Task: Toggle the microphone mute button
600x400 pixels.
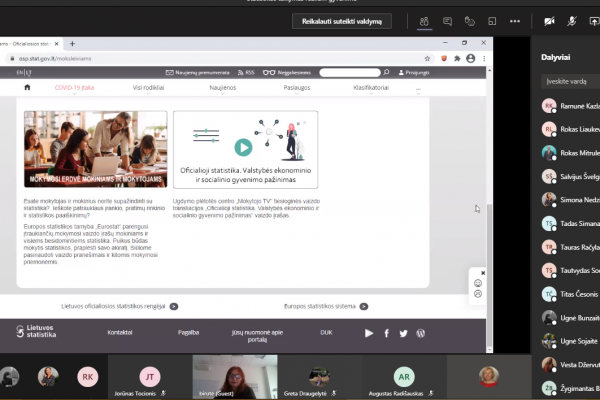Action: [572, 21]
